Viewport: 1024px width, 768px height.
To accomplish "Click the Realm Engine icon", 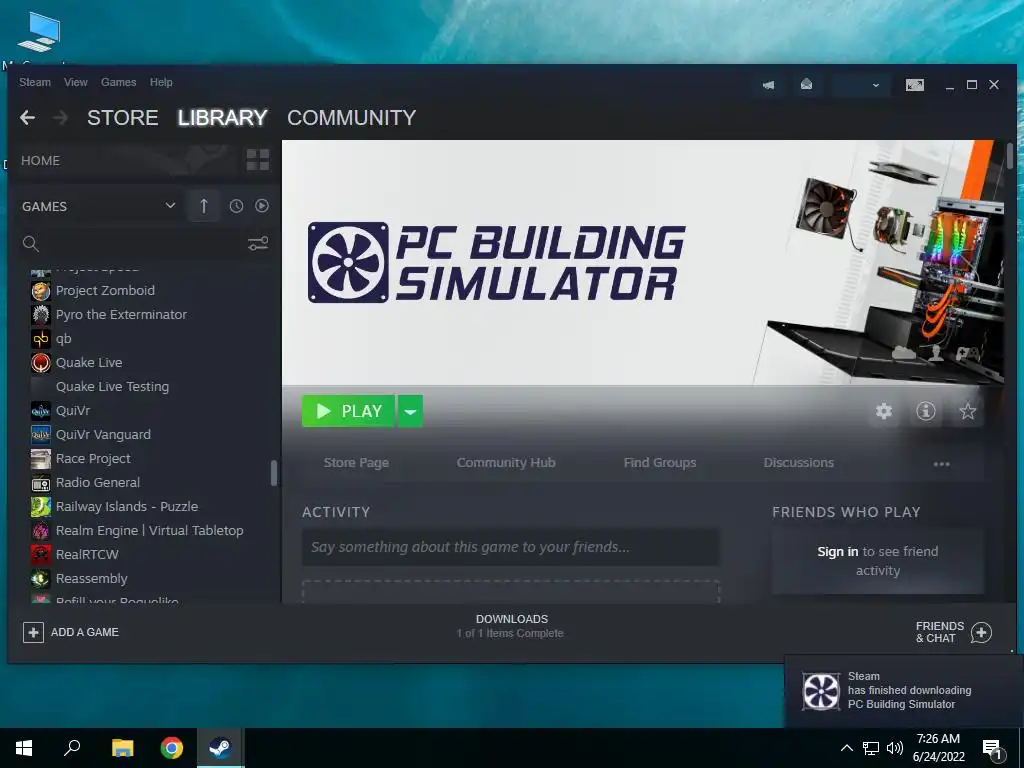I will (x=40, y=530).
